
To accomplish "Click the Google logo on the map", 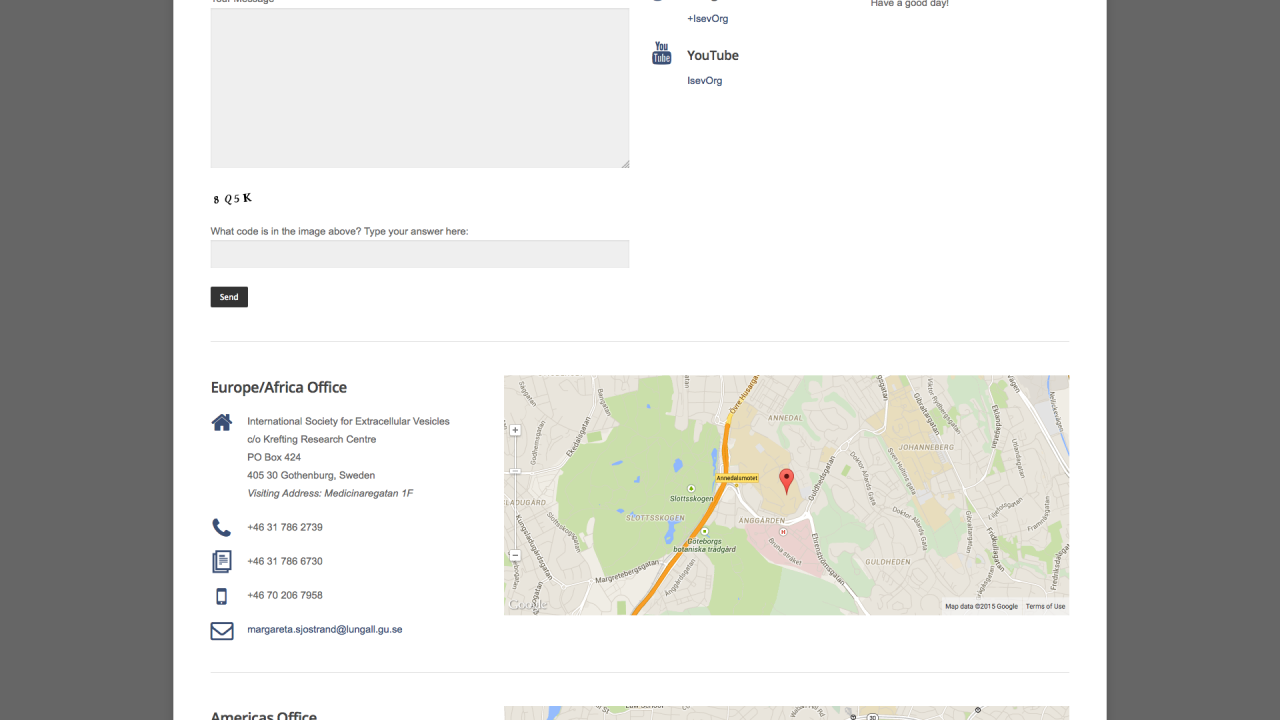I will [527, 605].
